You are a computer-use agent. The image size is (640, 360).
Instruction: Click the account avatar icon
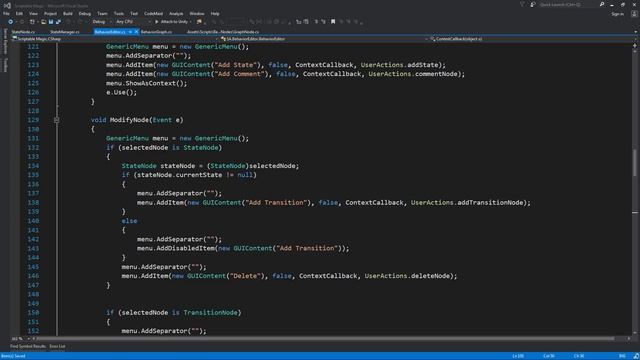coord(634,14)
